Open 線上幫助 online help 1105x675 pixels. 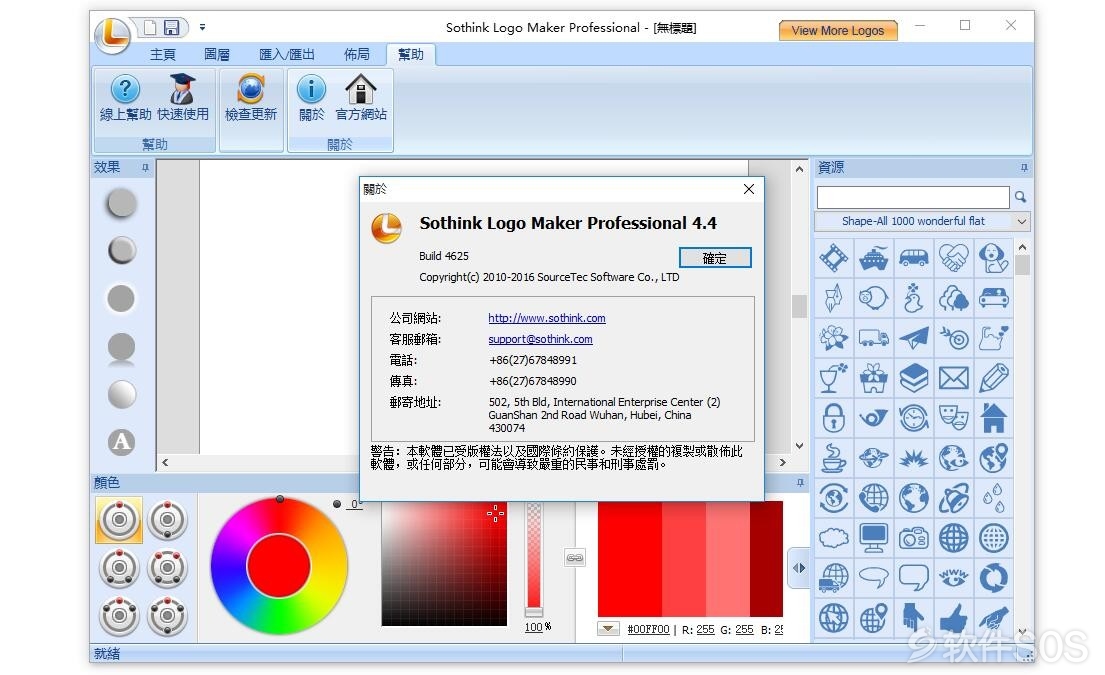125,99
